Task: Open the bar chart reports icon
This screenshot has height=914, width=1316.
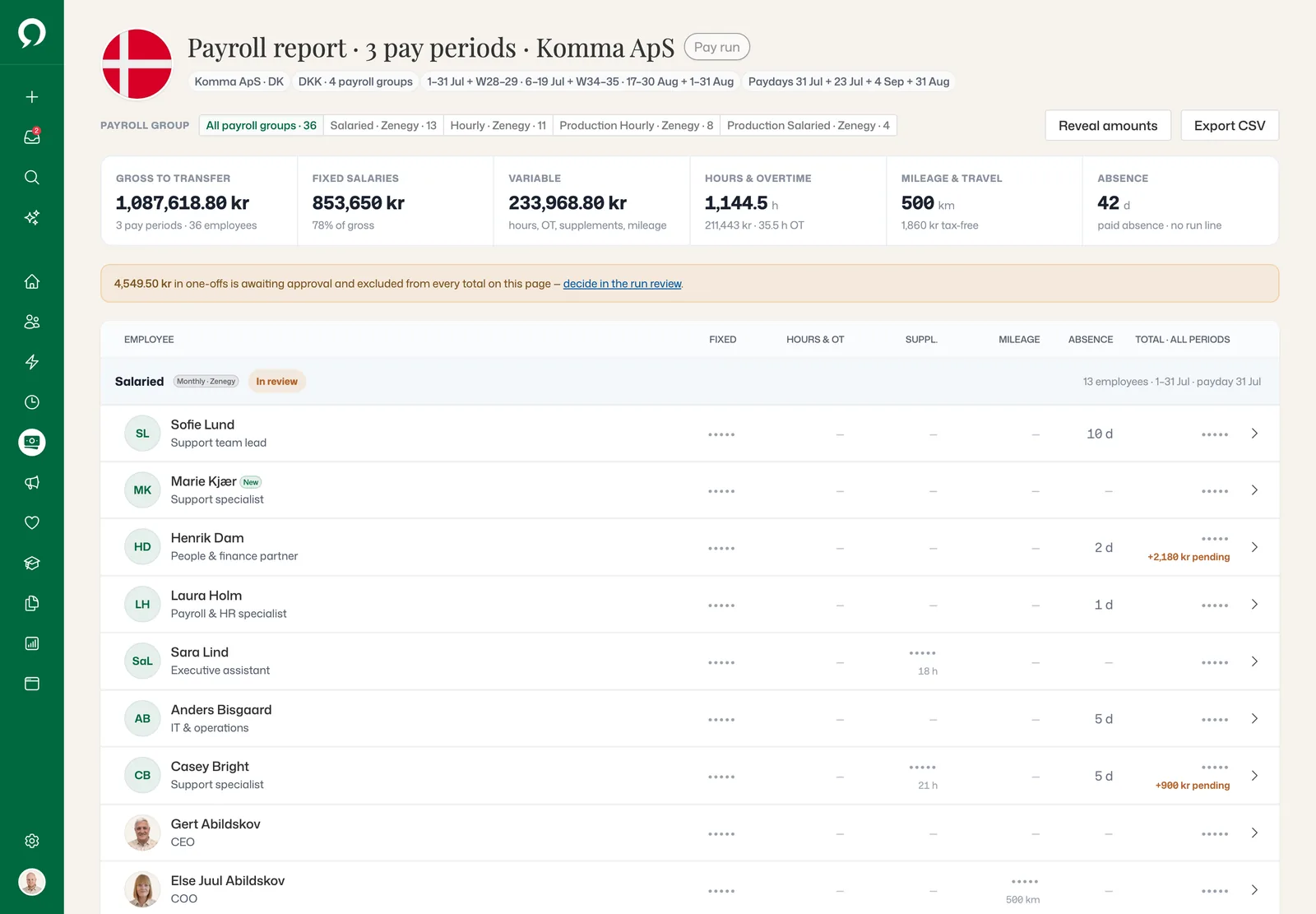Action: (x=32, y=643)
